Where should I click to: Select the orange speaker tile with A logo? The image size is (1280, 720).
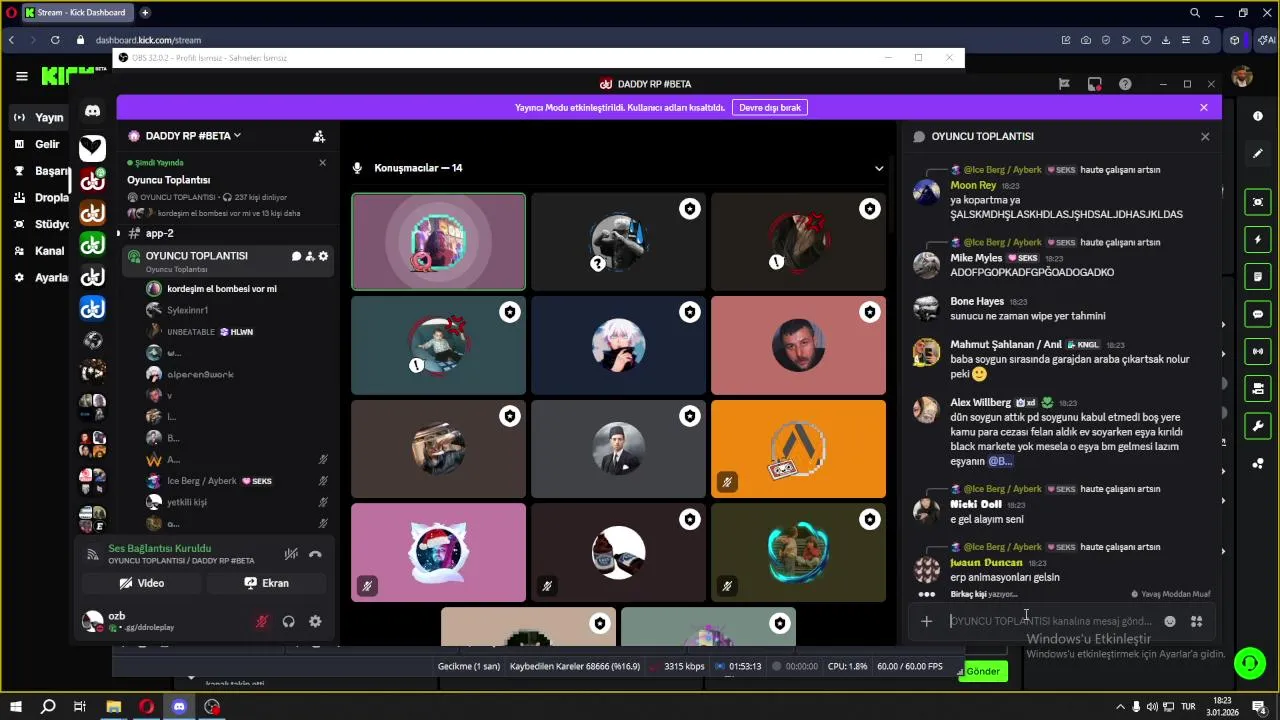coord(798,449)
